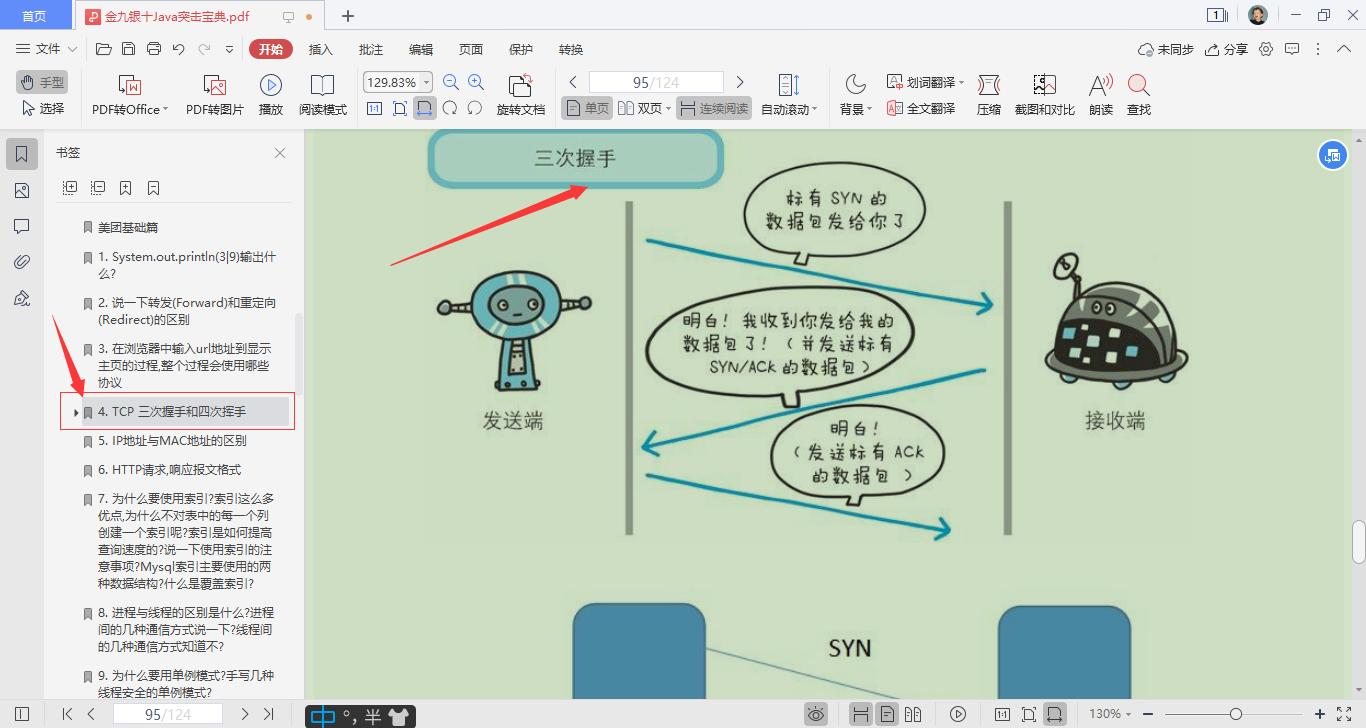Toggle navigation pane at bottom-left
Image resolution: width=1366 pixels, height=728 pixels.
tap(22, 714)
